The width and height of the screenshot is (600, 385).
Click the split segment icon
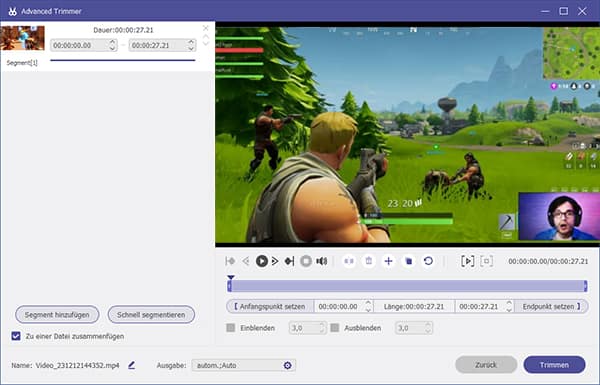(349, 261)
